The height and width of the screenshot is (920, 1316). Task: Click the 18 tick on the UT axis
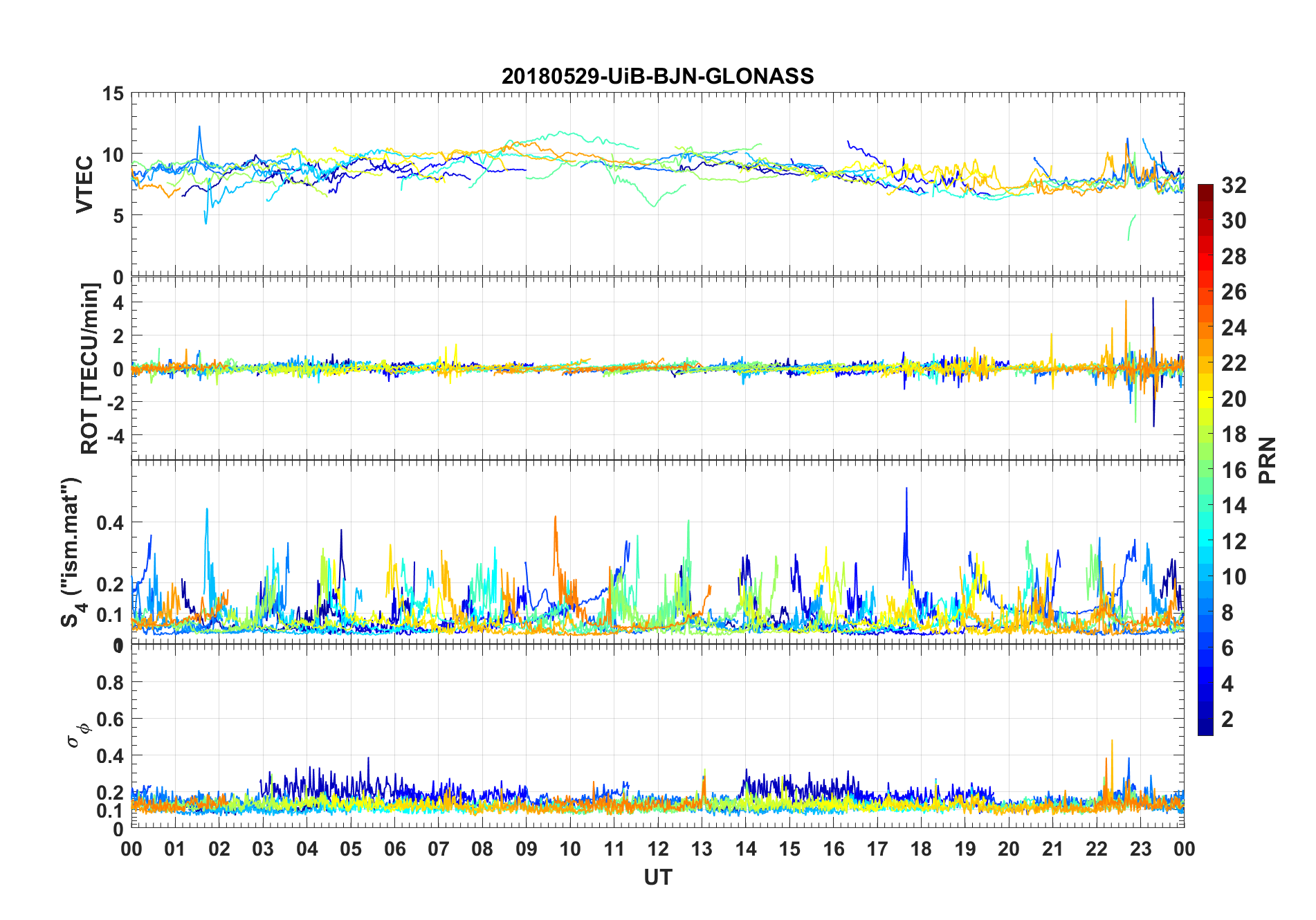click(921, 849)
